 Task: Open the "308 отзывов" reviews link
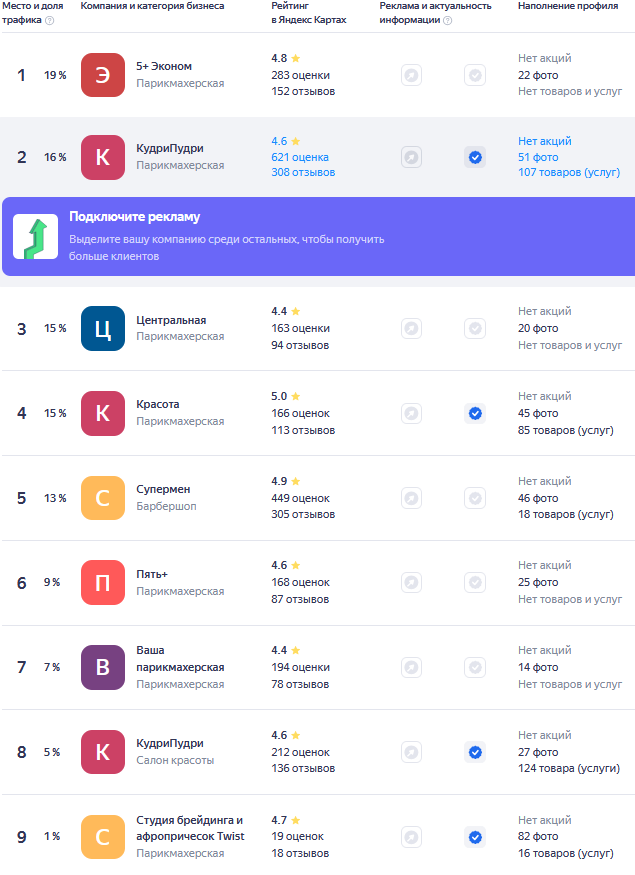pyautogui.click(x=303, y=173)
